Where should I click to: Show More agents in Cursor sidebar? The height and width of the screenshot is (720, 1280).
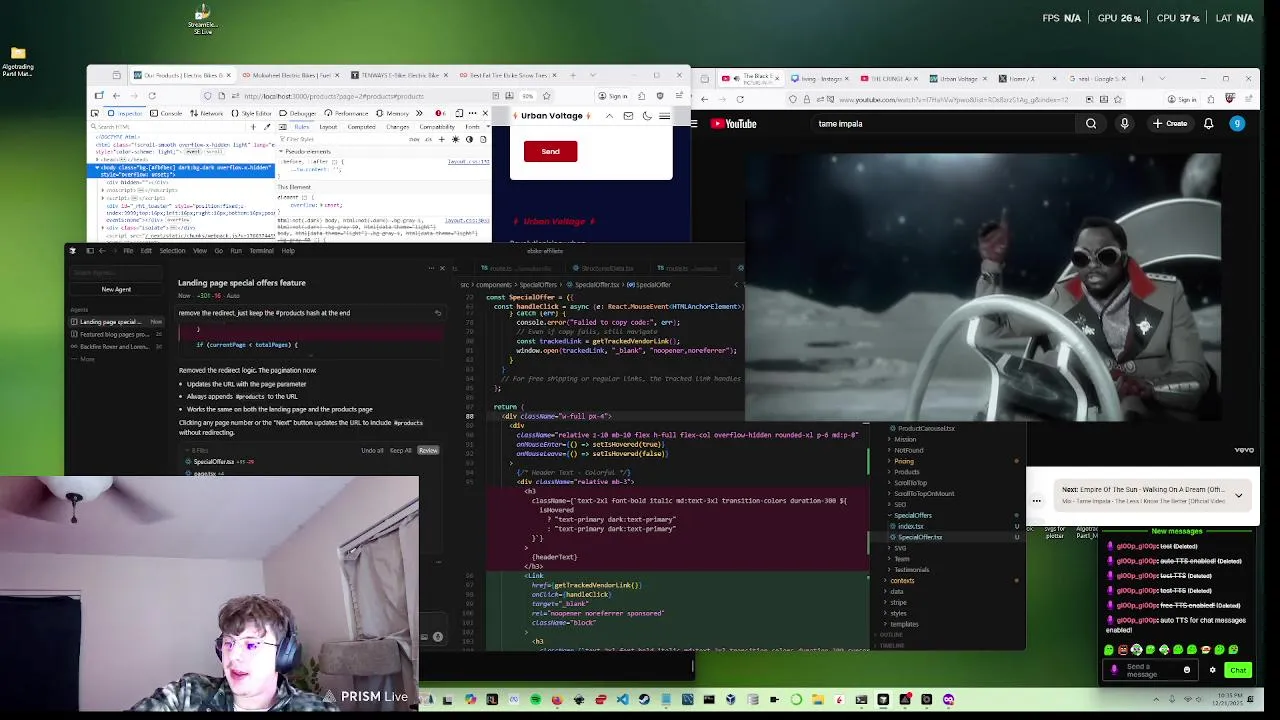pos(85,359)
